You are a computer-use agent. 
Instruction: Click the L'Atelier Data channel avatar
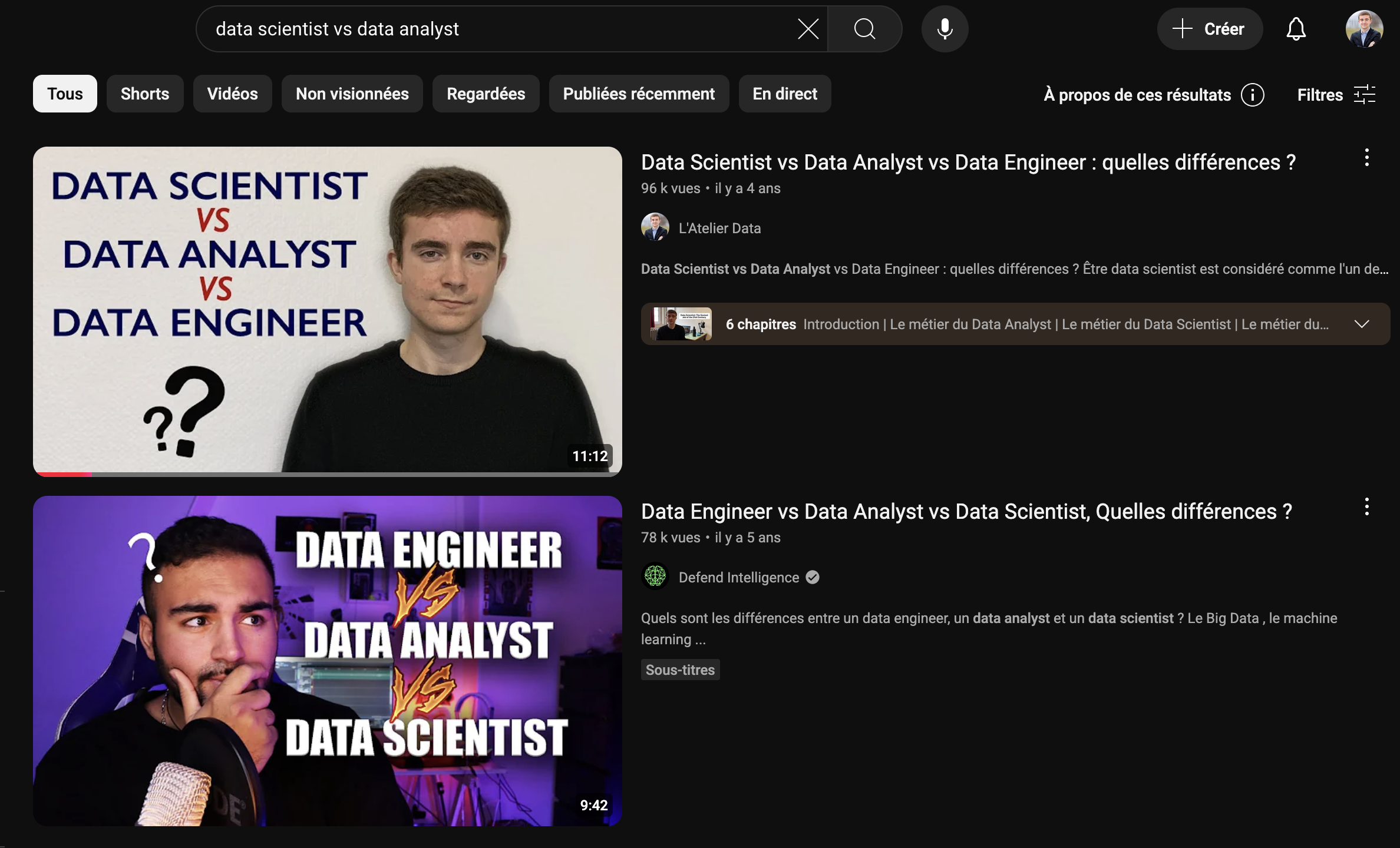[655, 227]
